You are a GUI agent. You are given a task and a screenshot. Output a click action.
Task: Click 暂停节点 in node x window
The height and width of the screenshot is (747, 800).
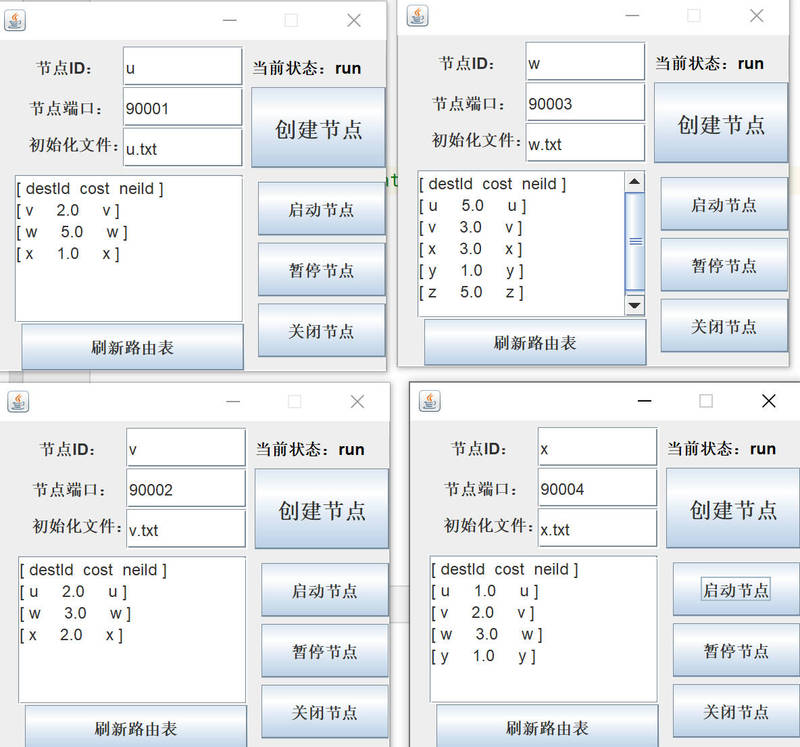click(736, 650)
